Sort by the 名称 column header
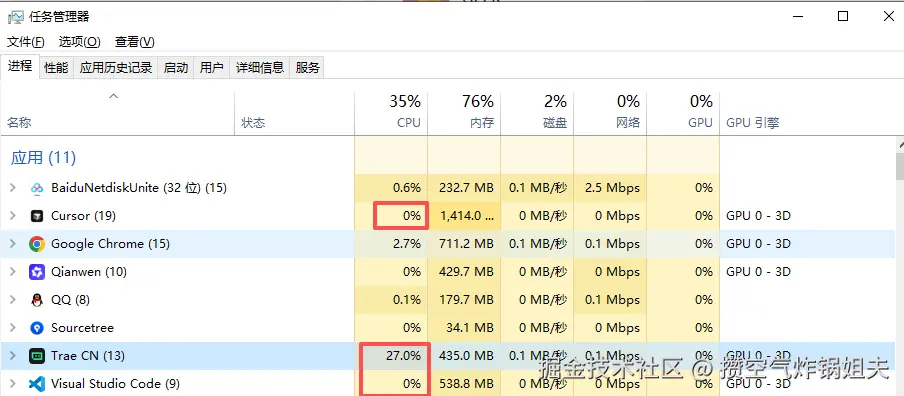Image resolution: width=904 pixels, height=396 pixels. point(118,114)
